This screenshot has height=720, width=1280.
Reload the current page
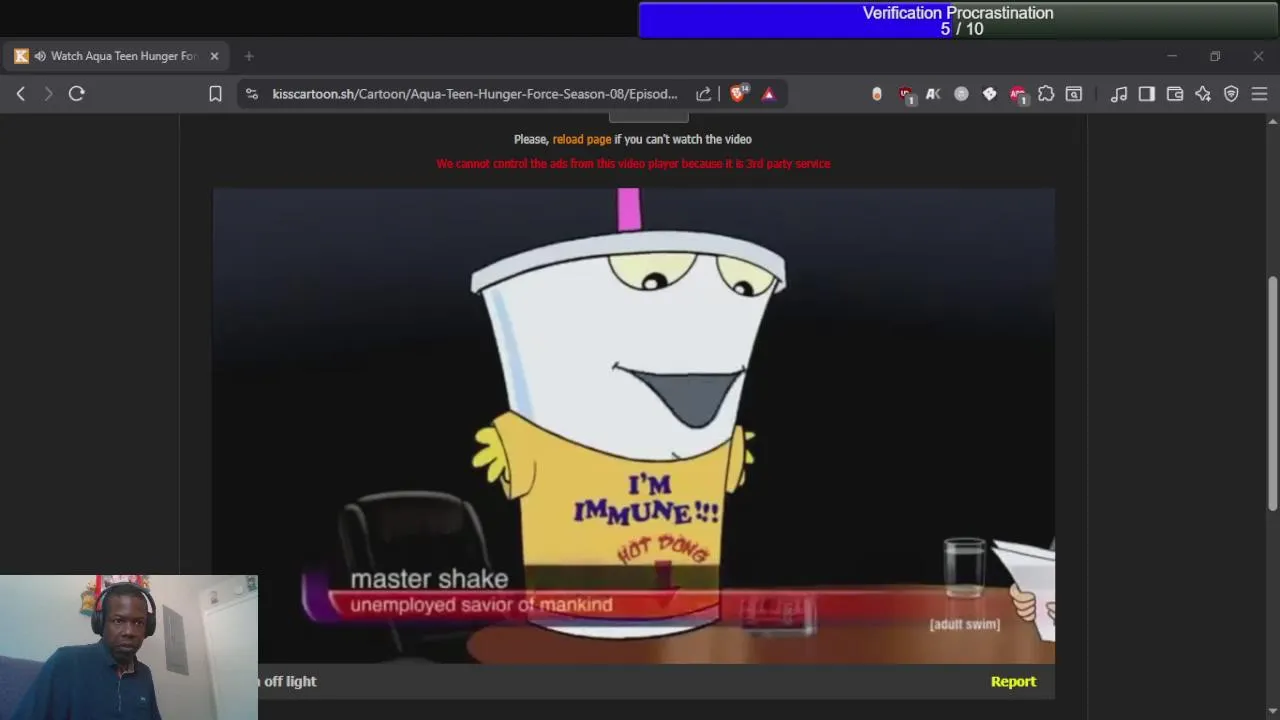click(x=77, y=94)
